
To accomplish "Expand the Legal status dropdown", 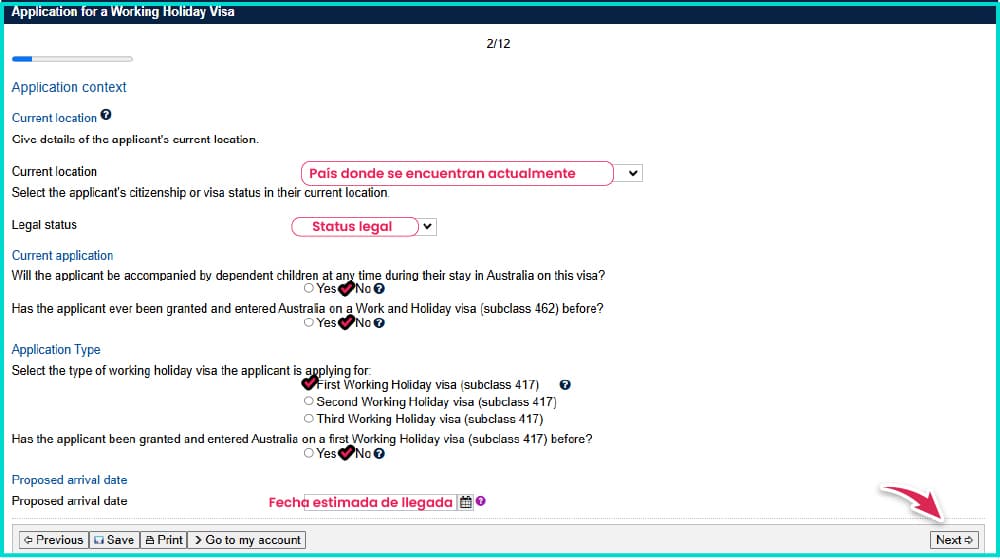I will click(428, 227).
